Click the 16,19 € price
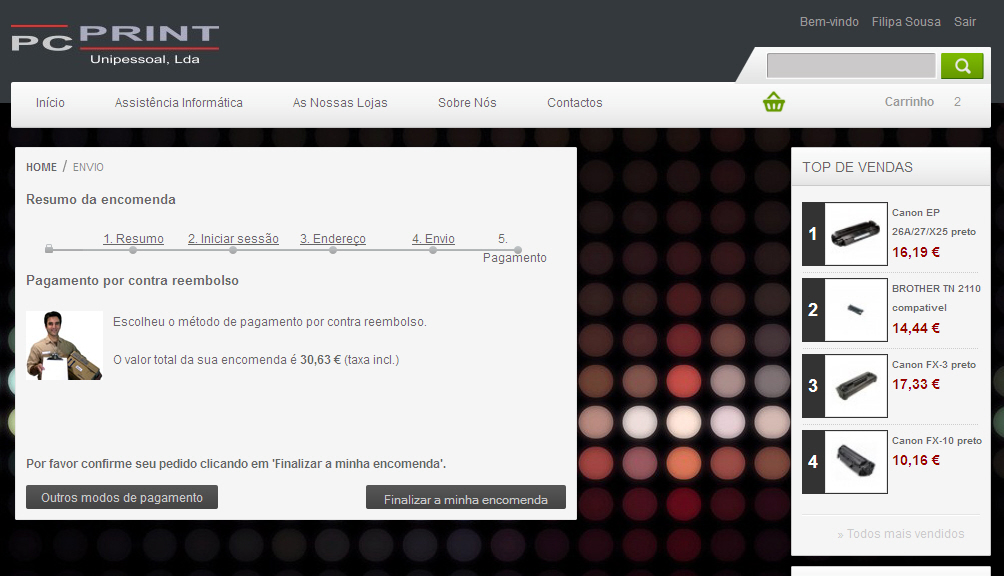Viewport: 1004px width, 576px height. pos(916,252)
